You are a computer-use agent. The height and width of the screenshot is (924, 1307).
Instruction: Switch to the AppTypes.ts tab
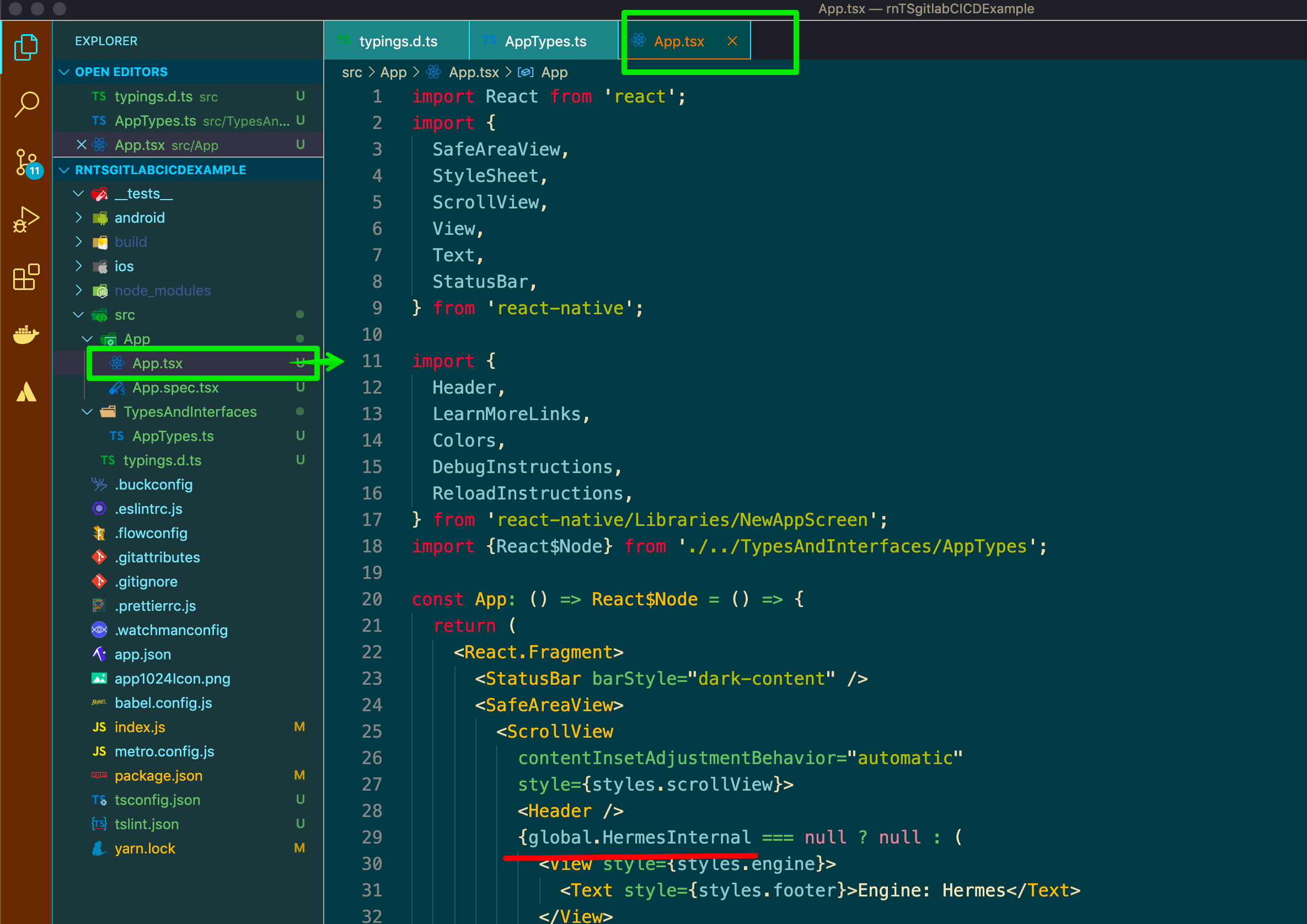point(545,41)
